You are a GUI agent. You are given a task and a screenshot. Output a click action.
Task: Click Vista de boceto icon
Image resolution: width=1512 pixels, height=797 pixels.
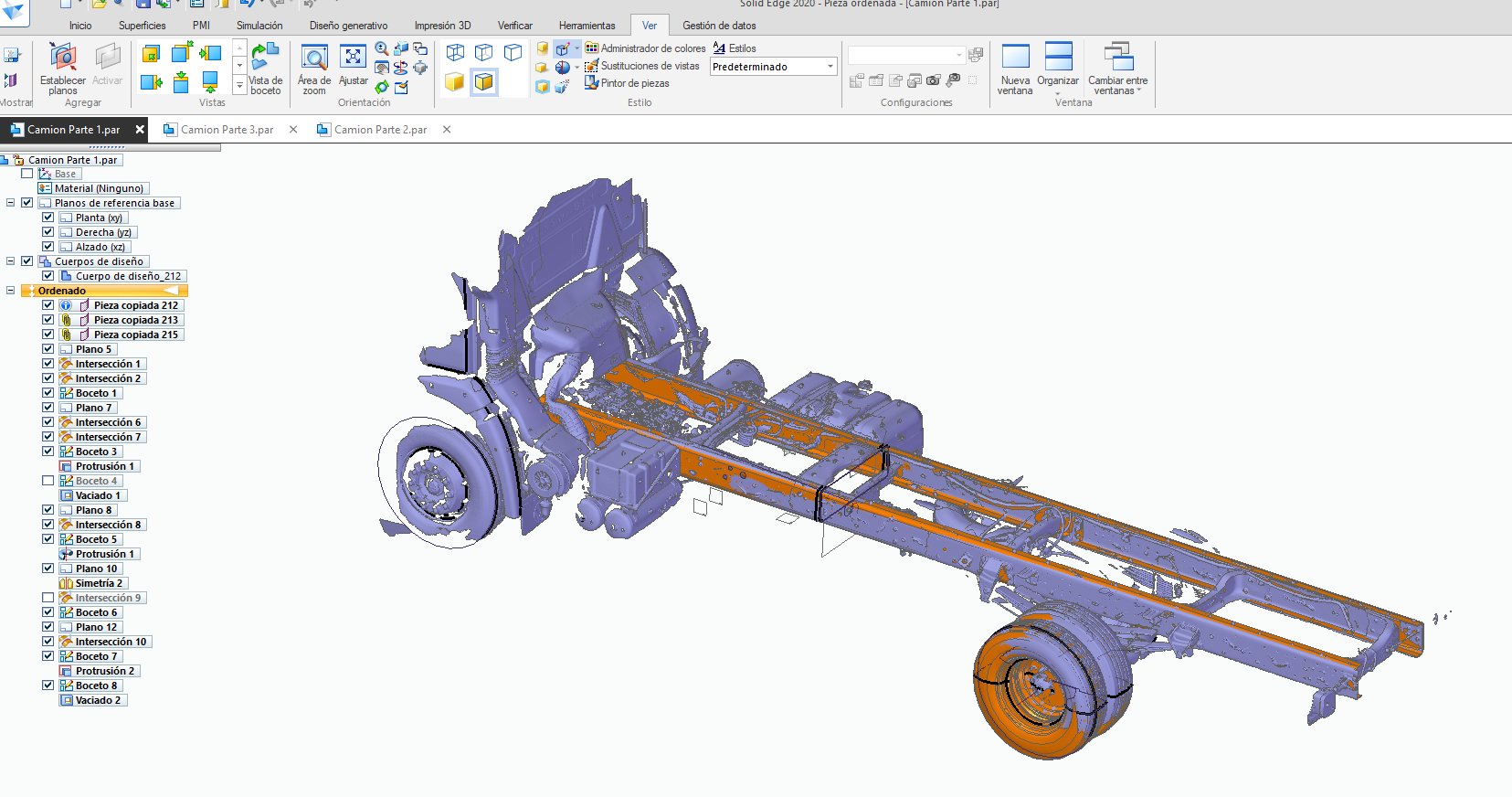tap(265, 58)
